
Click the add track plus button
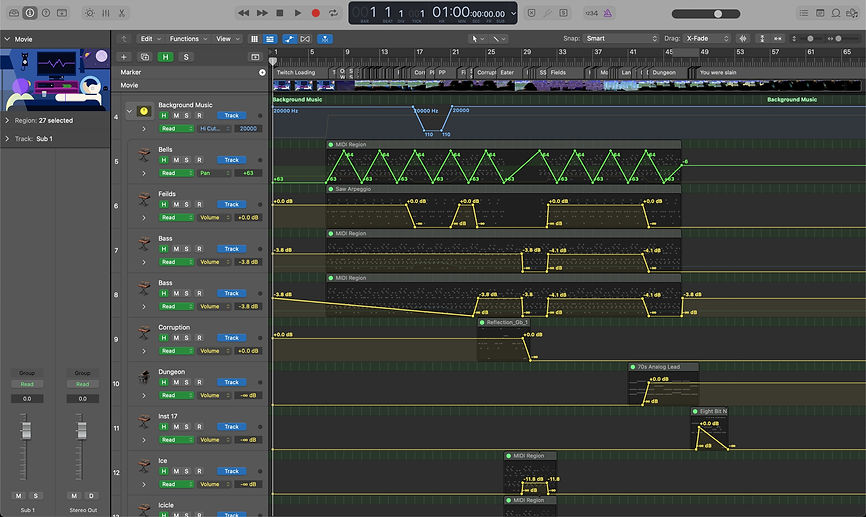click(124, 57)
